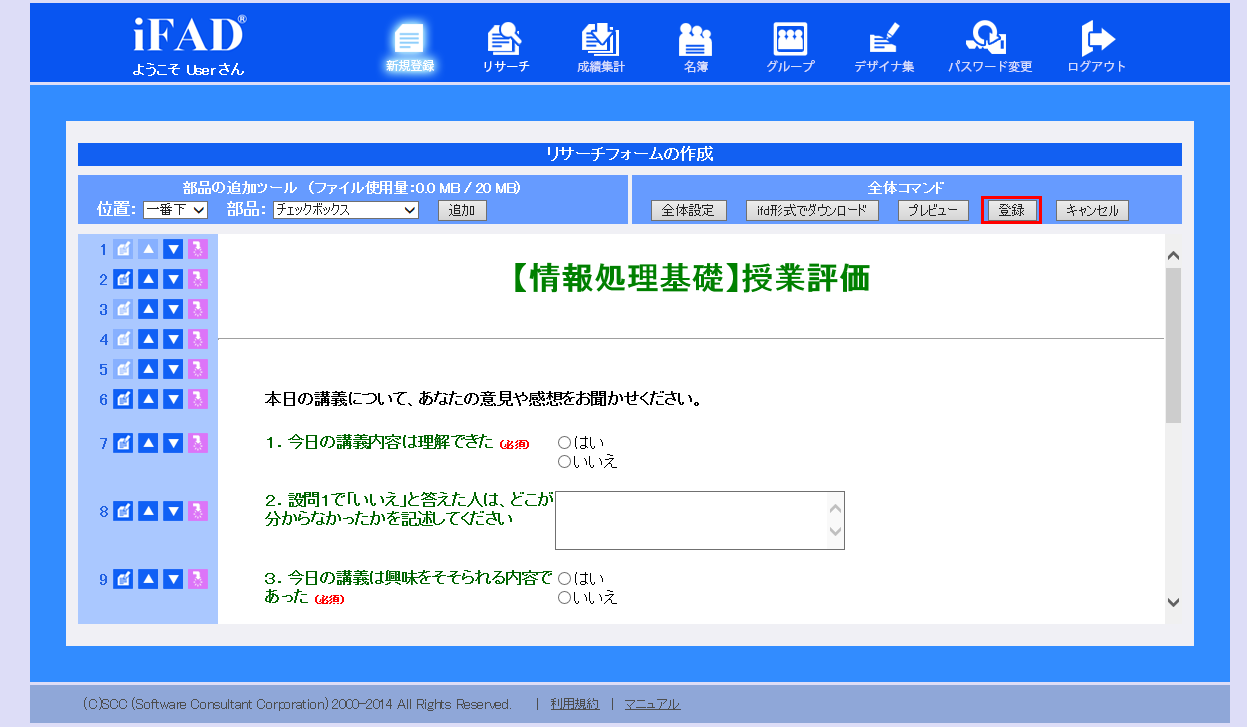
Task: Click the form preview vertical scrollbar
Action: [1173, 344]
